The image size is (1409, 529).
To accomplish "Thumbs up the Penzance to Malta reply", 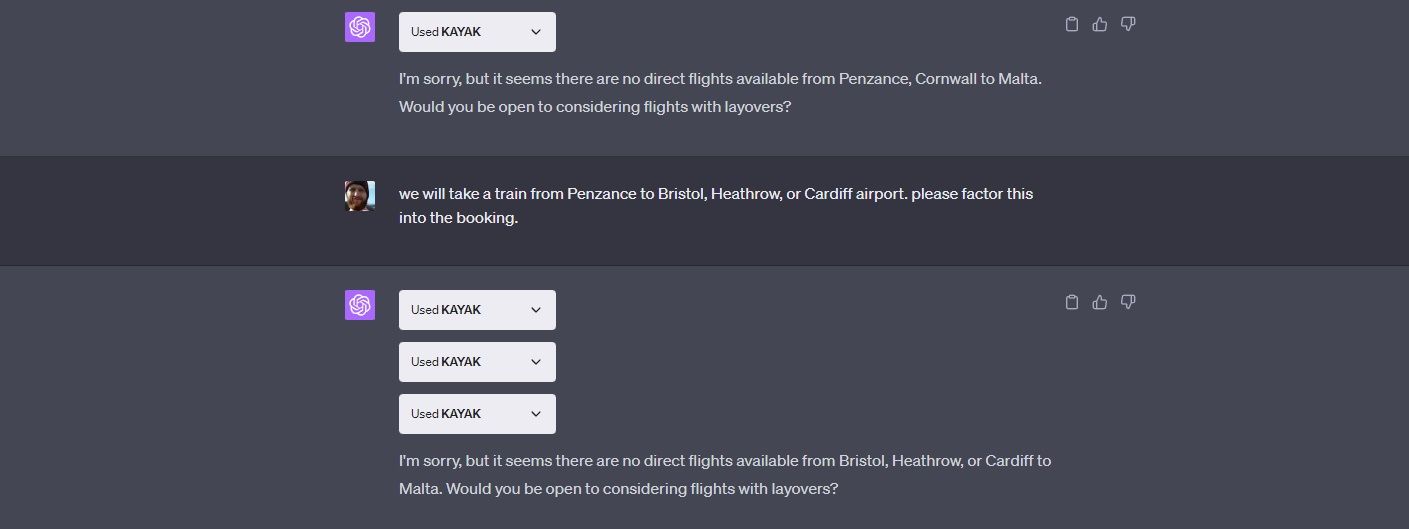I will [x=1100, y=24].
